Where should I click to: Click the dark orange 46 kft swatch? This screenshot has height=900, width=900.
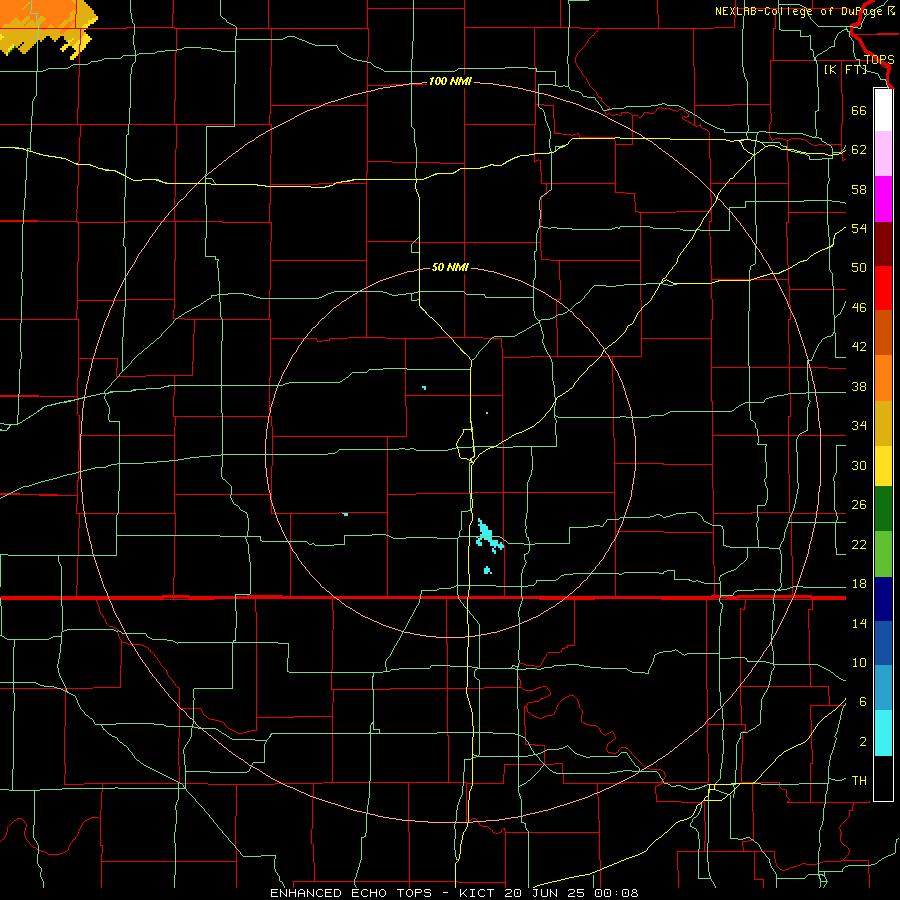click(883, 333)
